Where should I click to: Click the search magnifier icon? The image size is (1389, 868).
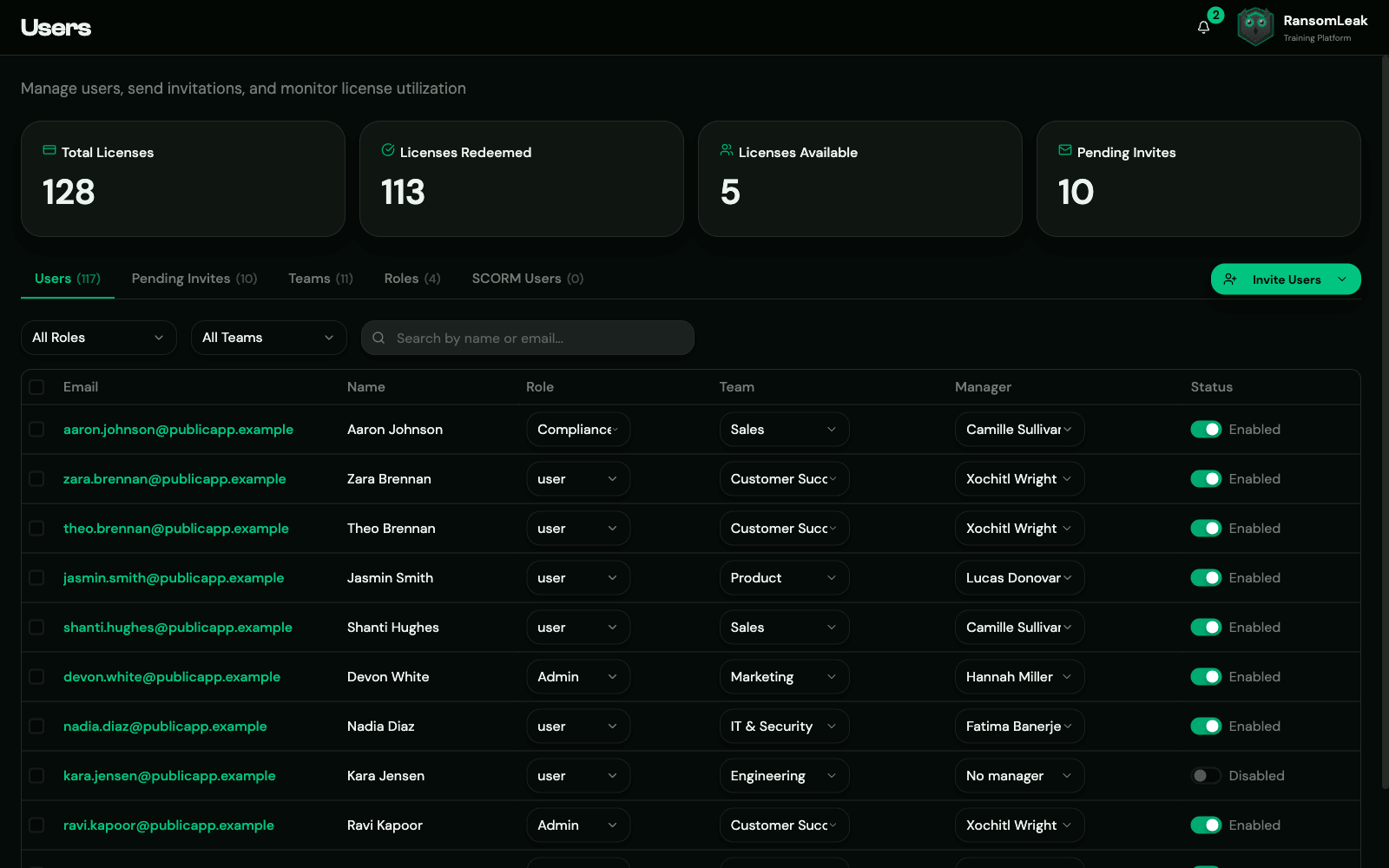click(x=379, y=338)
